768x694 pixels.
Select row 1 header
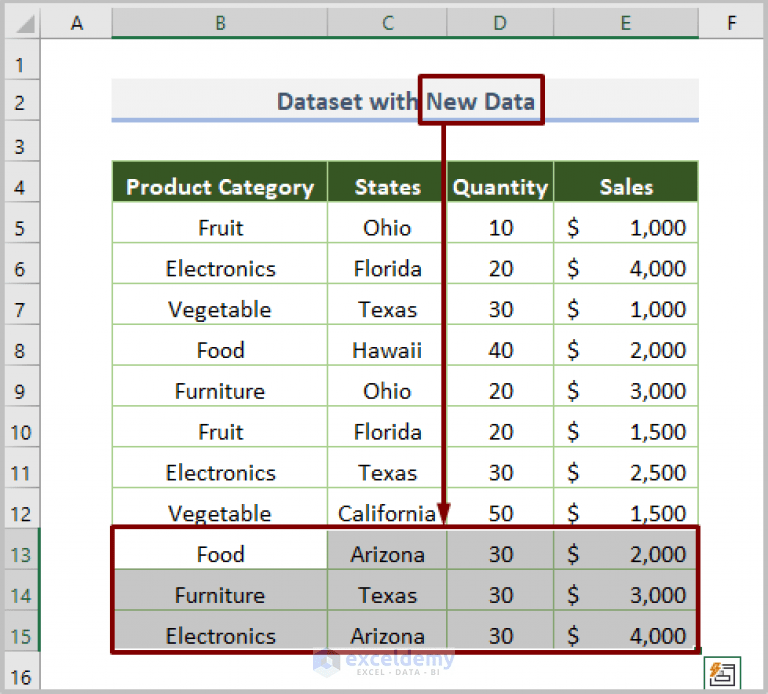coord(23,59)
